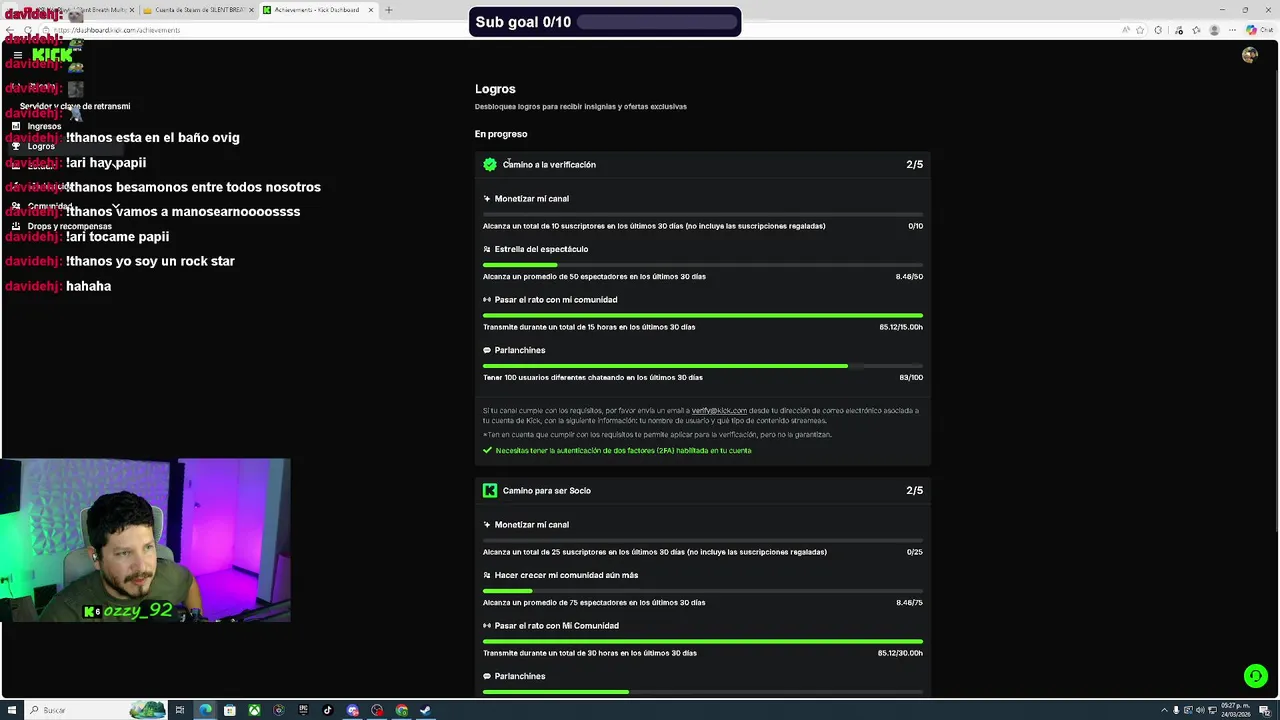Click the Parlanchines 83/100 progress bar
The width and height of the screenshot is (1280, 720).
[x=703, y=366]
